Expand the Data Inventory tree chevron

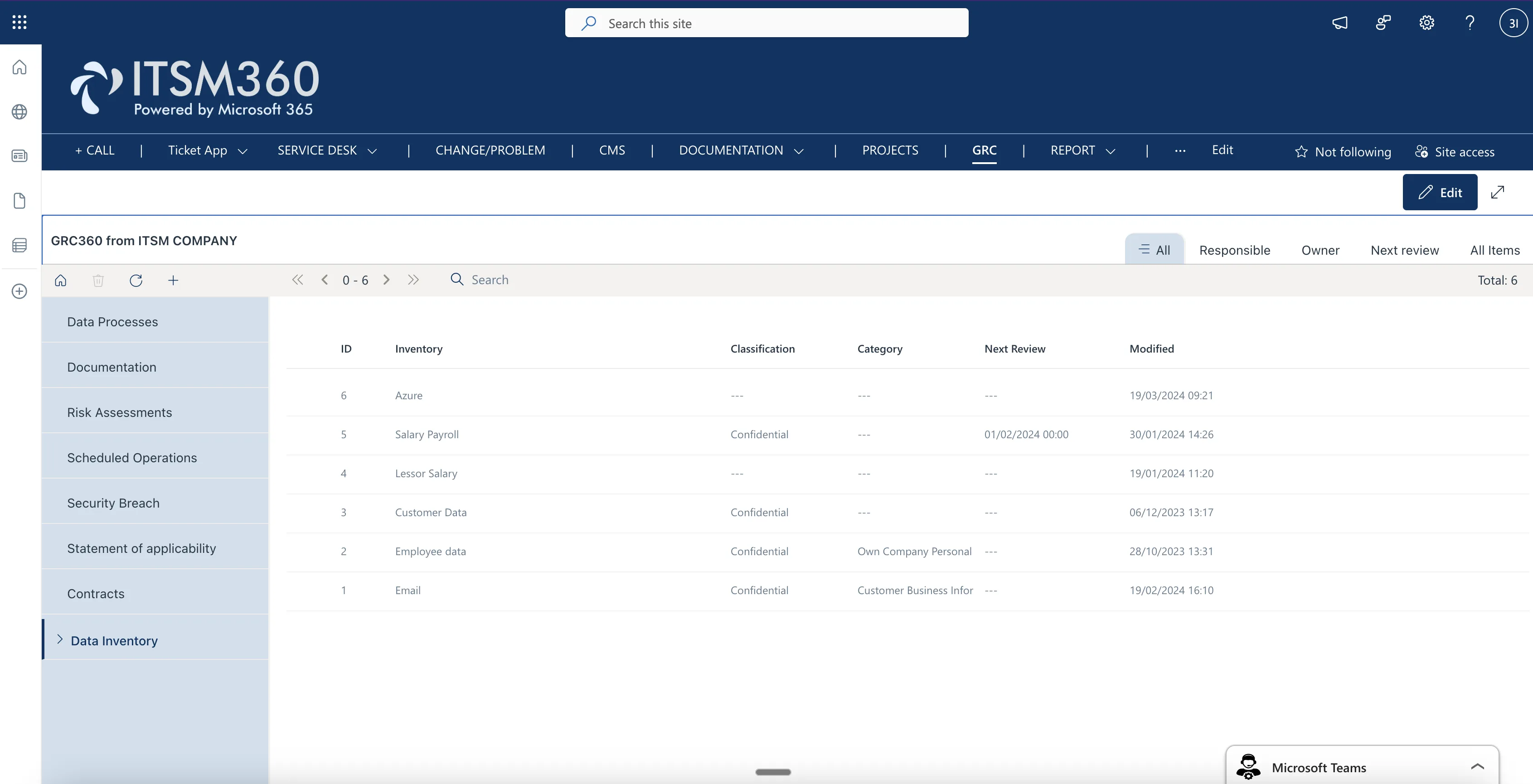[x=59, y=639]
